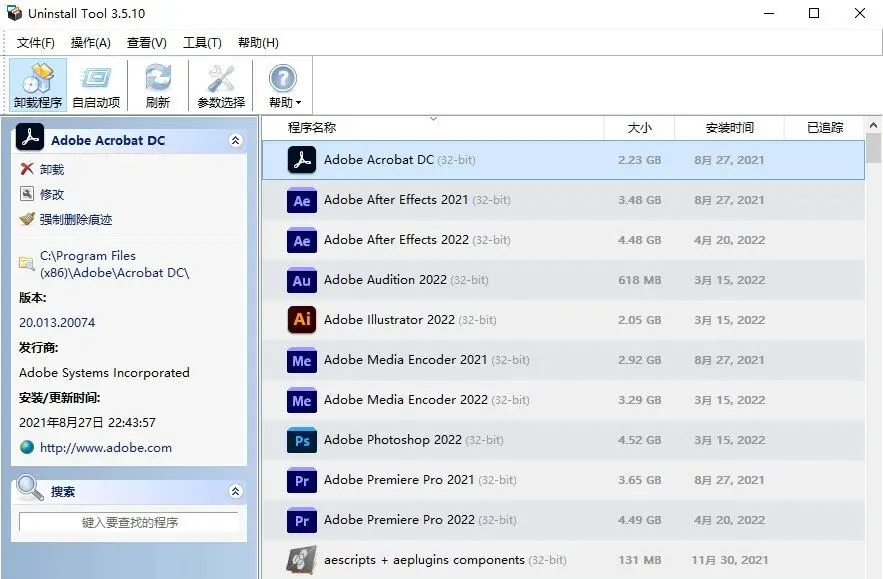Click Force remove traces (强制删除痕迹)
This screenshot has height=579, width=883.
point(76,220)
